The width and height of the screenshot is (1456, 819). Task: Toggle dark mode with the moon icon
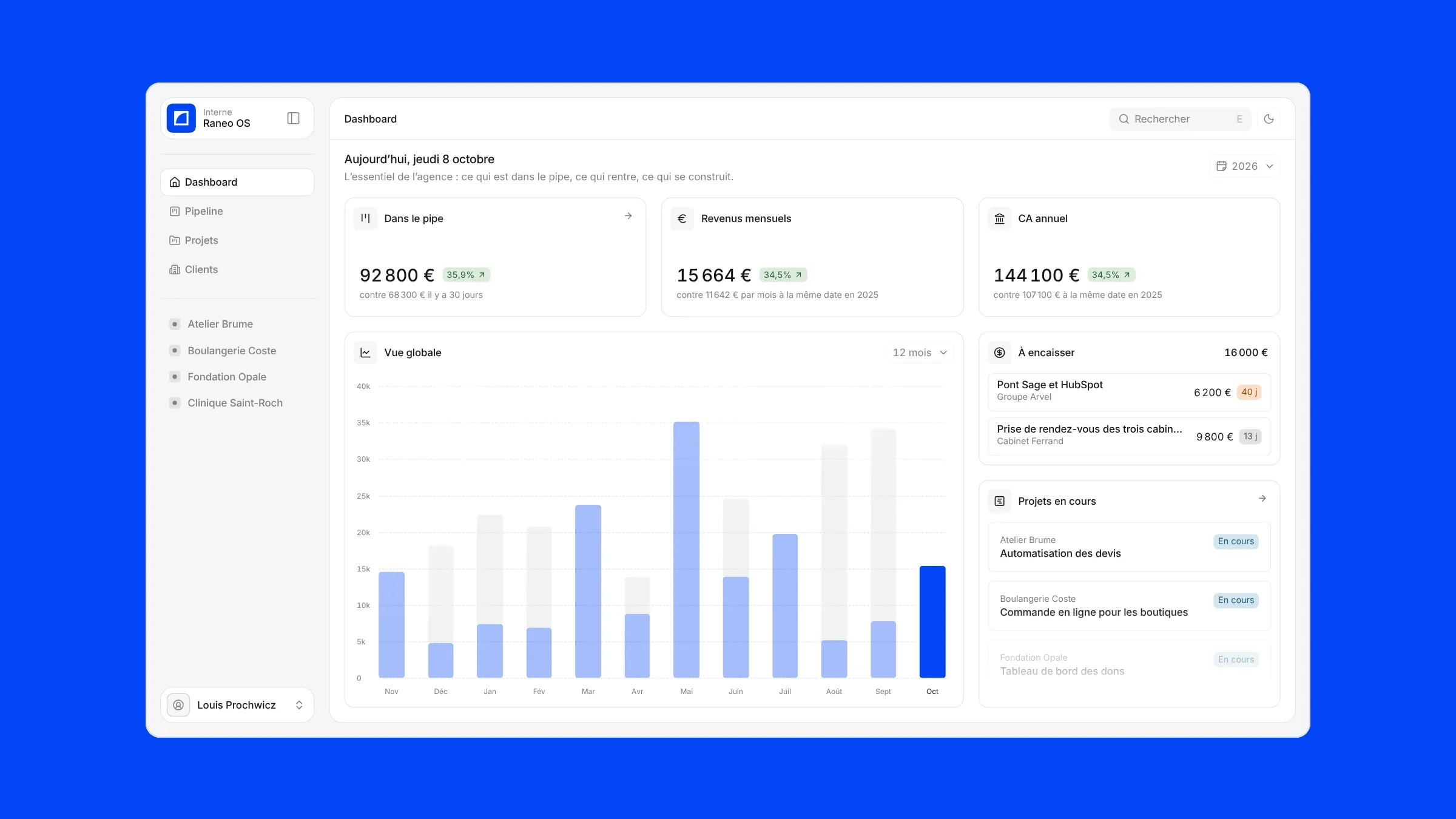point(1269,119)
